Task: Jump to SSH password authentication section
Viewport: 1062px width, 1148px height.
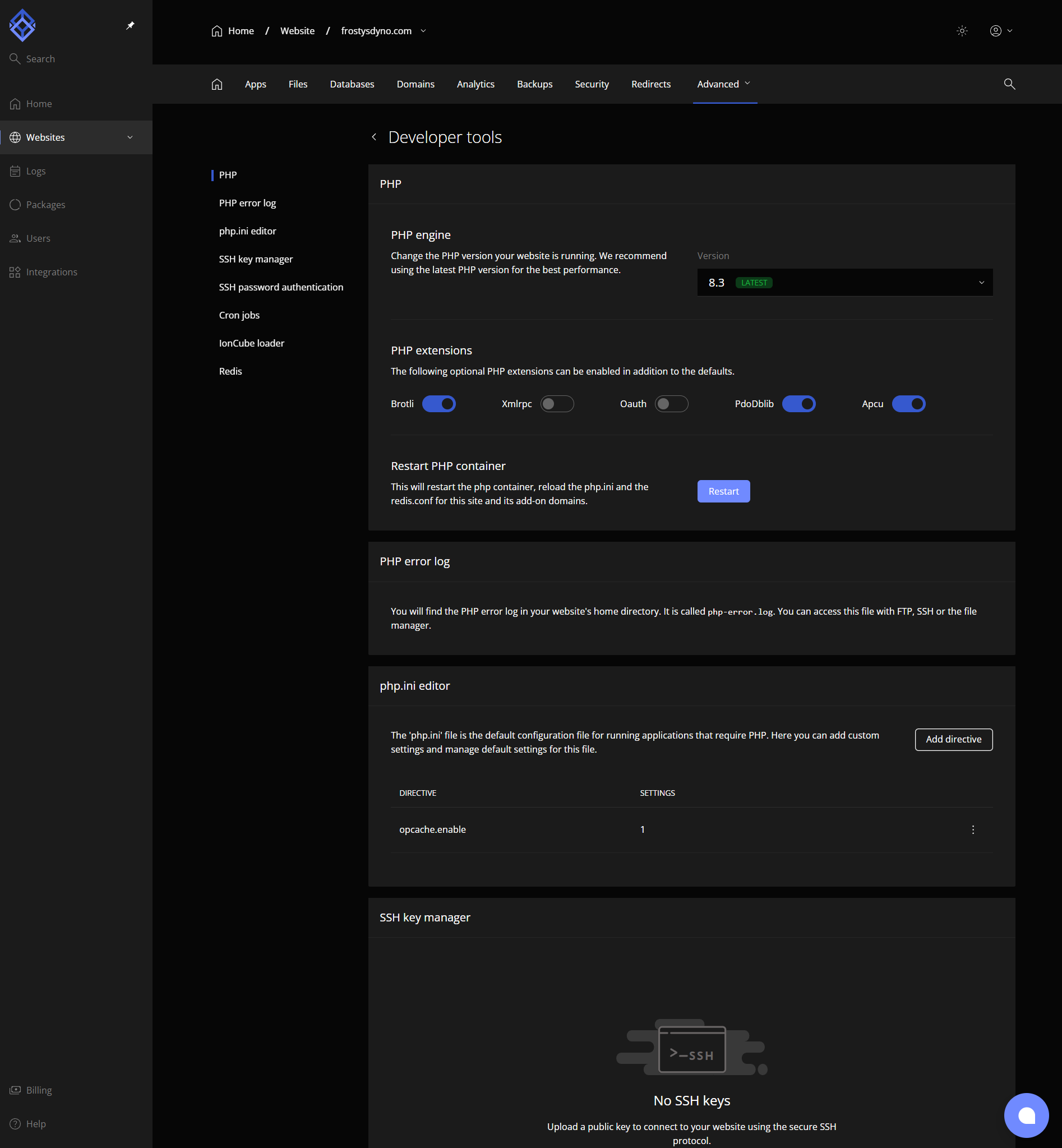Action: [281, 287]
